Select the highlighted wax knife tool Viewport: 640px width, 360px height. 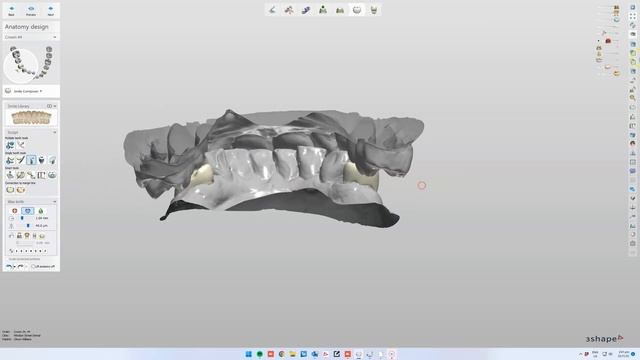coord(31,160)
